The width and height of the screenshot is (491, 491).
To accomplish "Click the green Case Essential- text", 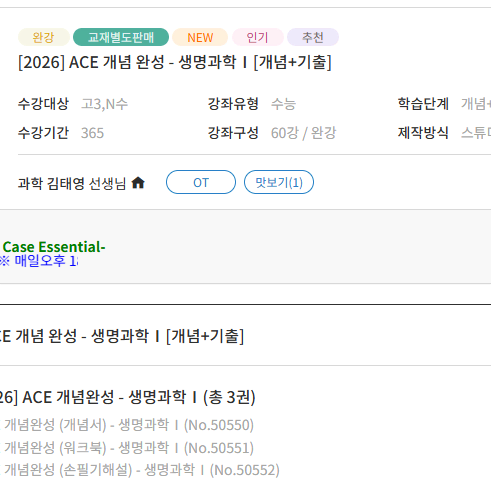I will pos(54,247).
